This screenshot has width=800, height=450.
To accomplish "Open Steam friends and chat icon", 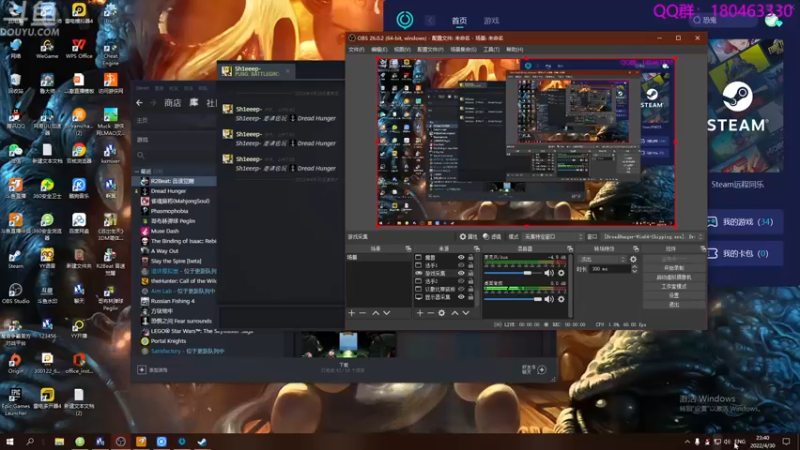I will coord(542,369).
